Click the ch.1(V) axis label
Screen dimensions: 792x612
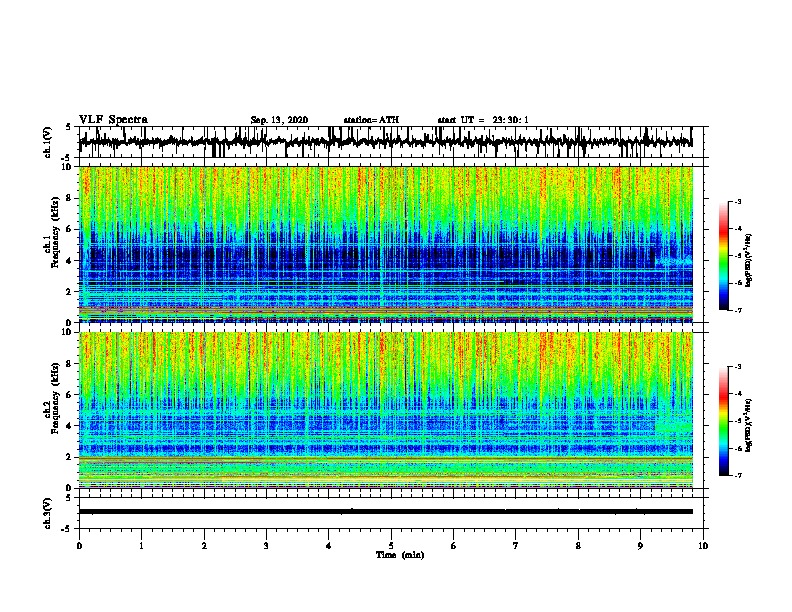pos(47,142)
